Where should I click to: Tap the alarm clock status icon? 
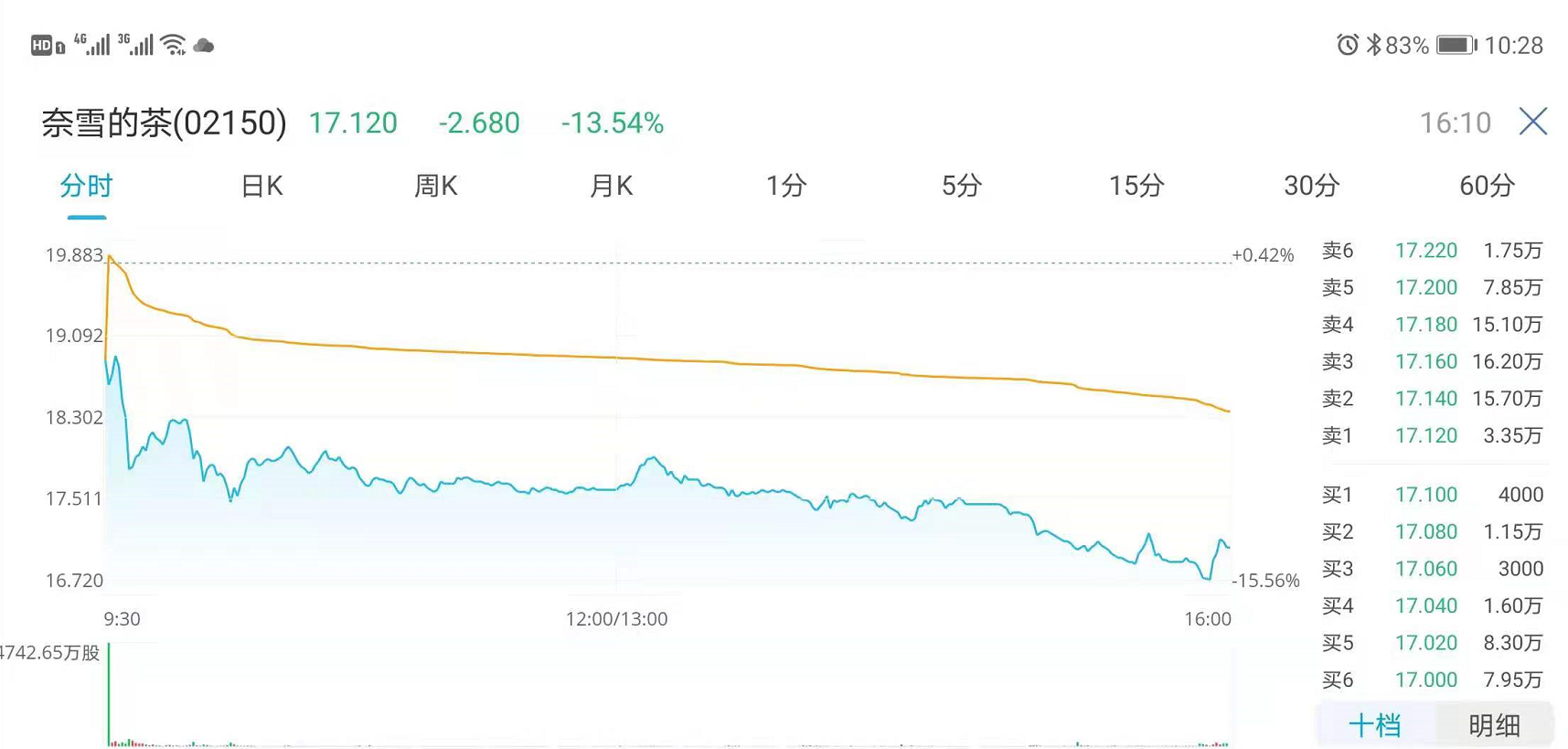(1347, 45)
